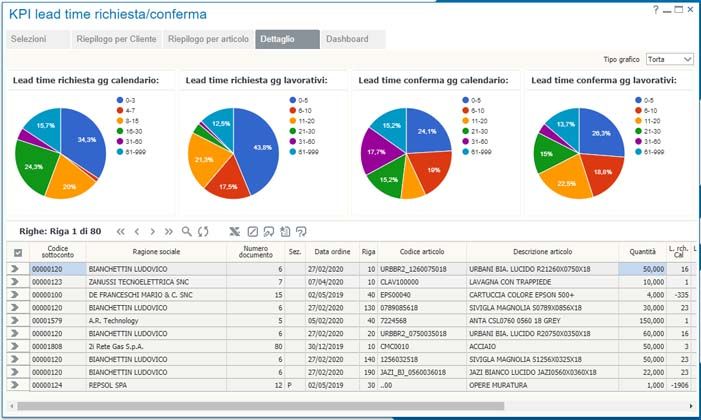Expand the REPSOL SPA row arrow
Viewport: 701px width, 420px height.
pyautogui.click(x=16, y=385)
